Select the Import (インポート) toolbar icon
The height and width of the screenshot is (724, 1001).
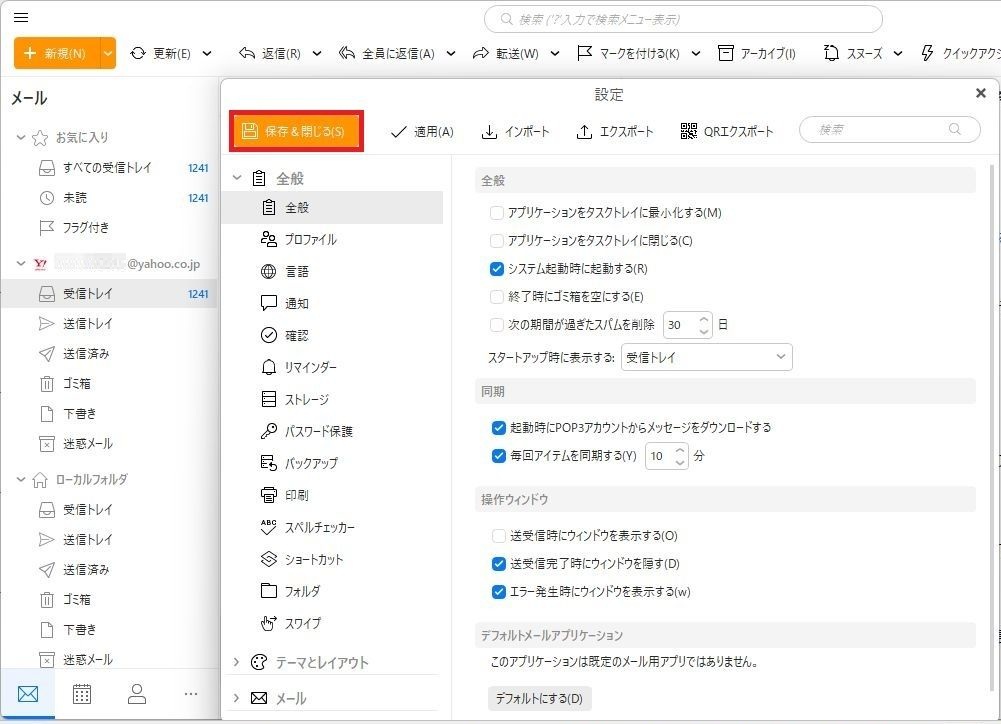490,132
